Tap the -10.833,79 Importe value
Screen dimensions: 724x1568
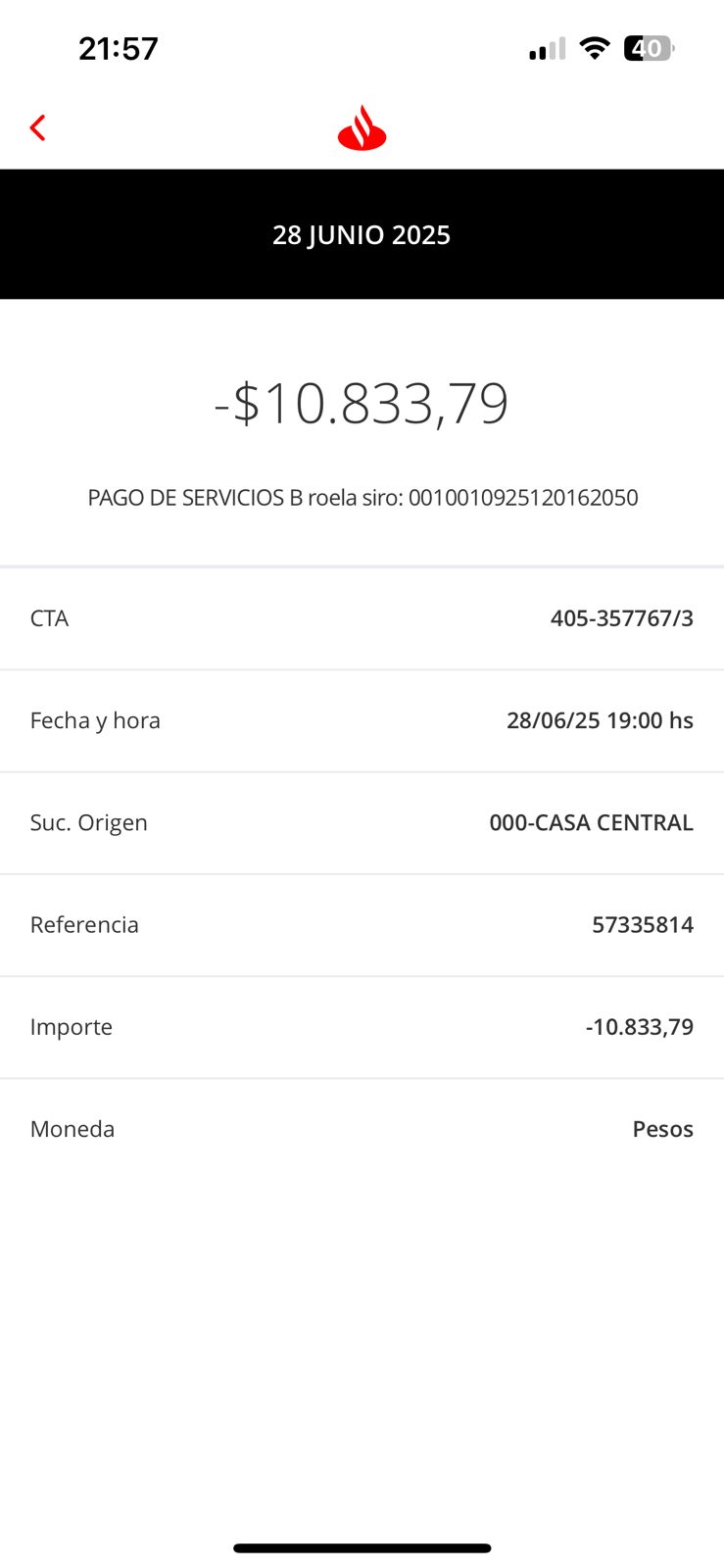click(639, 1026)
